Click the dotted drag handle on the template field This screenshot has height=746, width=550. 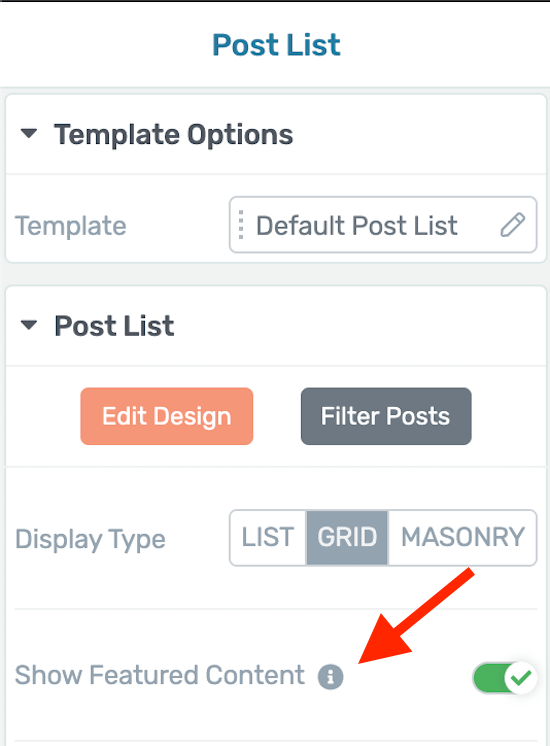click(x=241, y=225)
